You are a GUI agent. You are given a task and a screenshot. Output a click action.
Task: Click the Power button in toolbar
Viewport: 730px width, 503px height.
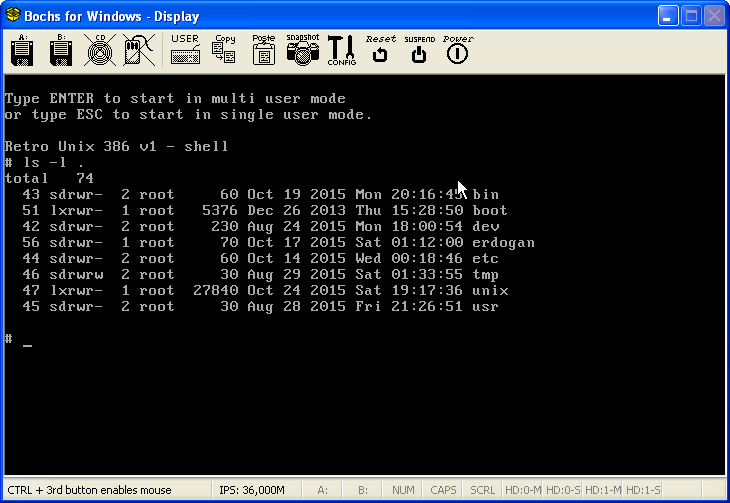point(457,50)
